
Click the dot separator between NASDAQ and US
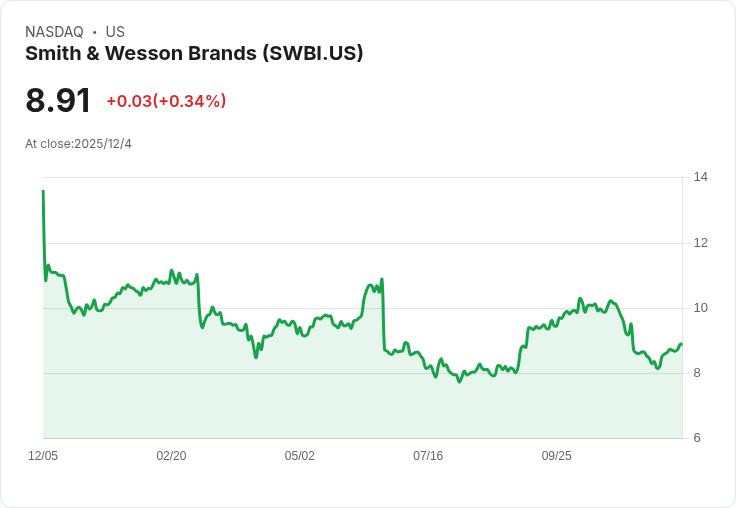point(95,32)
